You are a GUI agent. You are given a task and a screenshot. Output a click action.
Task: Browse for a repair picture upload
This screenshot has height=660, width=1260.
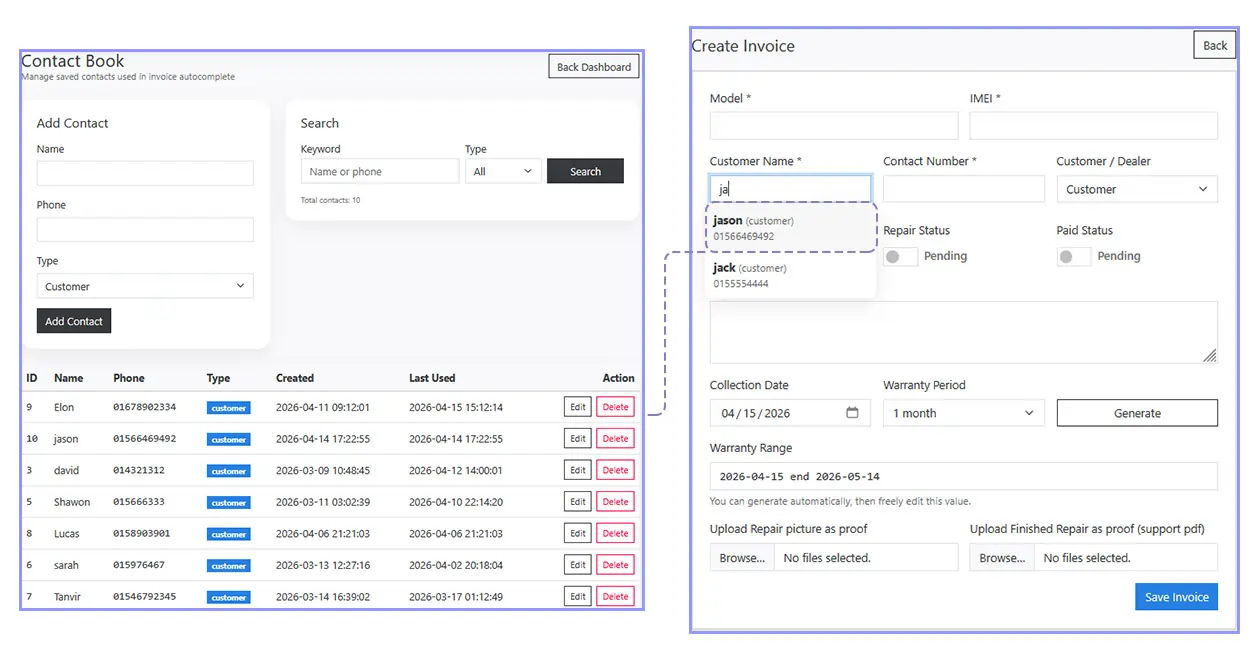tap(741, 557)
